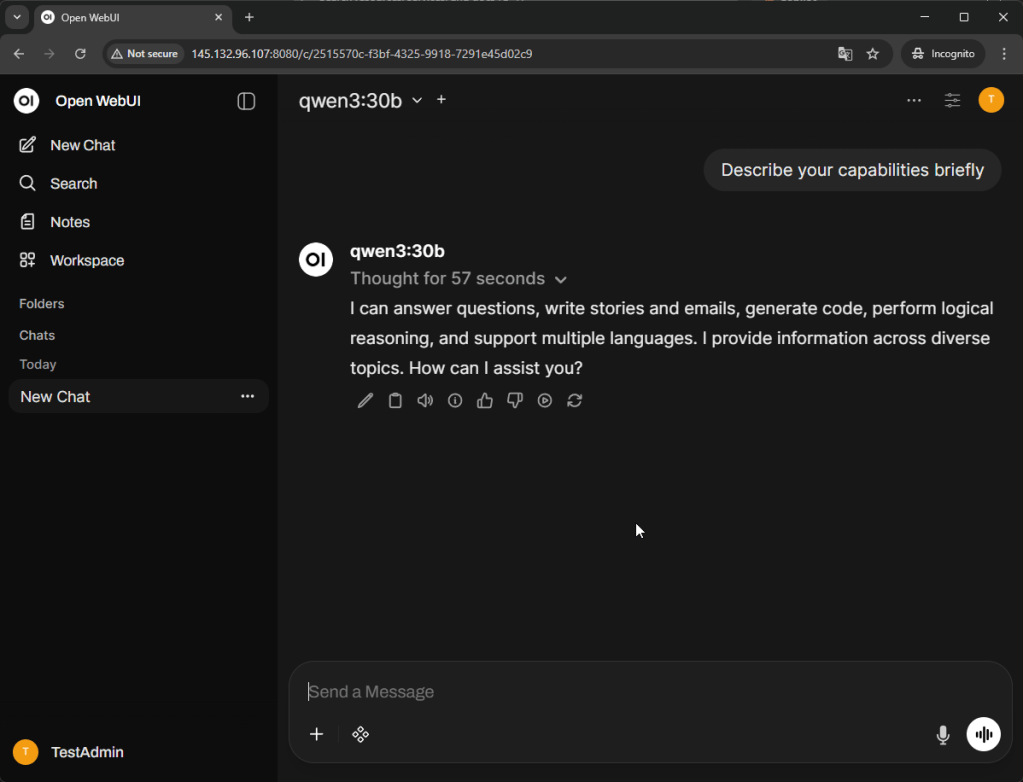The height and width of the screenshot is (782, 1023).
Task: Regenerate the response
Action: click(575, 401)
